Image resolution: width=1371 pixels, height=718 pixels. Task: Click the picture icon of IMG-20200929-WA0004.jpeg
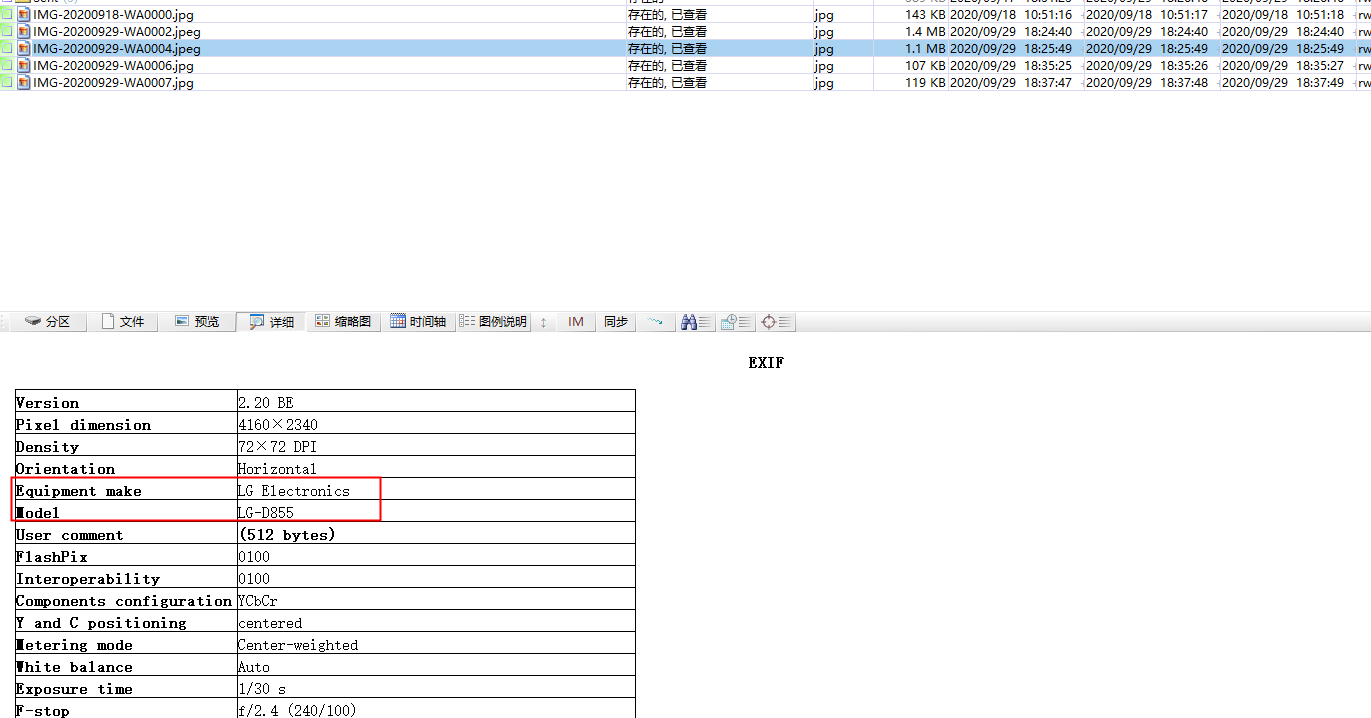24,48
